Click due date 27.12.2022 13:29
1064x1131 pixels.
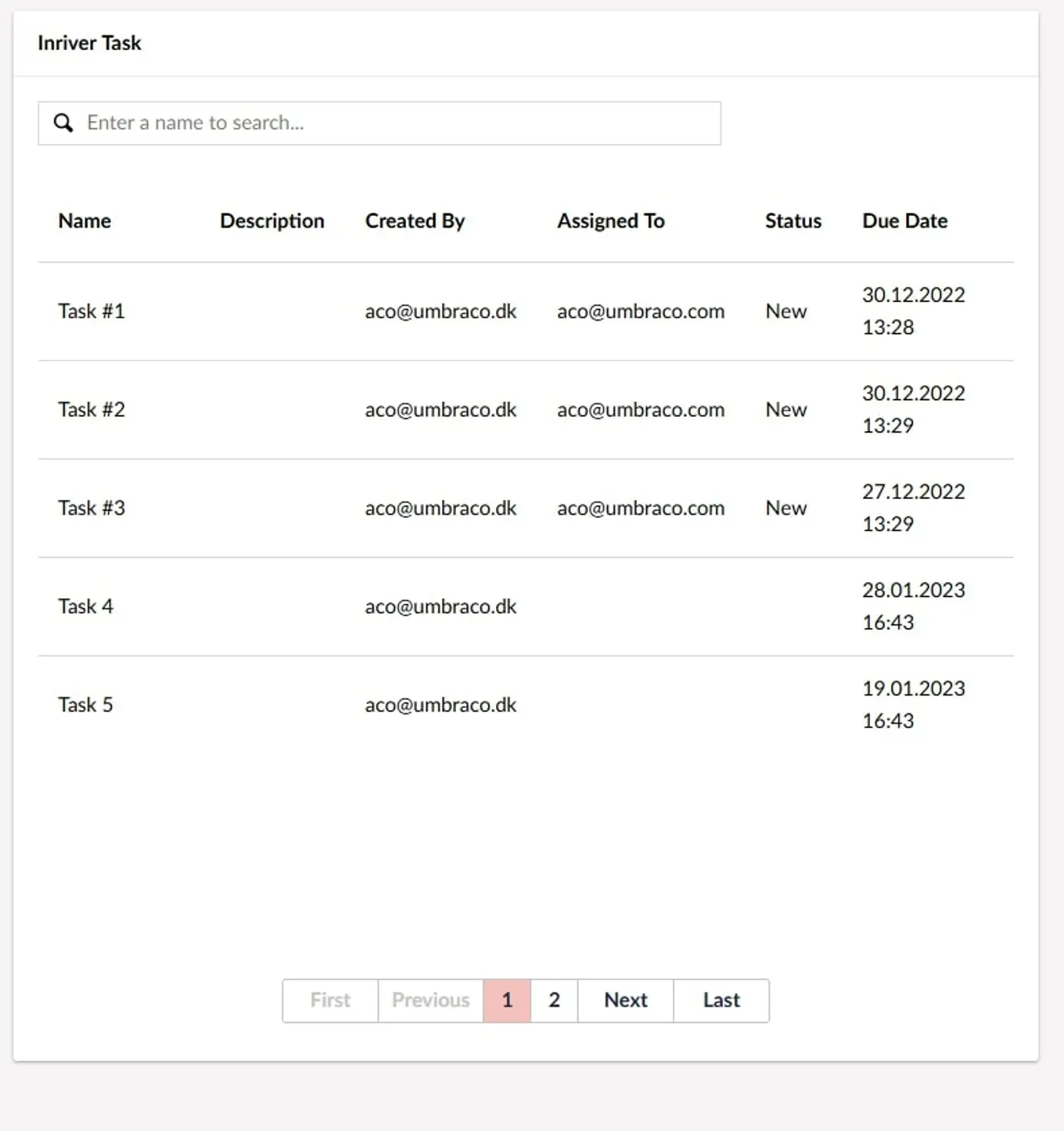click(914, 508)
